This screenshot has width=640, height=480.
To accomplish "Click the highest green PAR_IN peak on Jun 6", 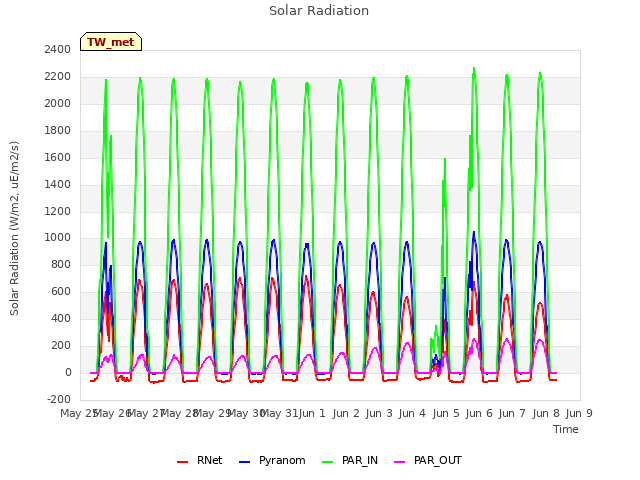I will pyautogui.click(x=474, y=69).
